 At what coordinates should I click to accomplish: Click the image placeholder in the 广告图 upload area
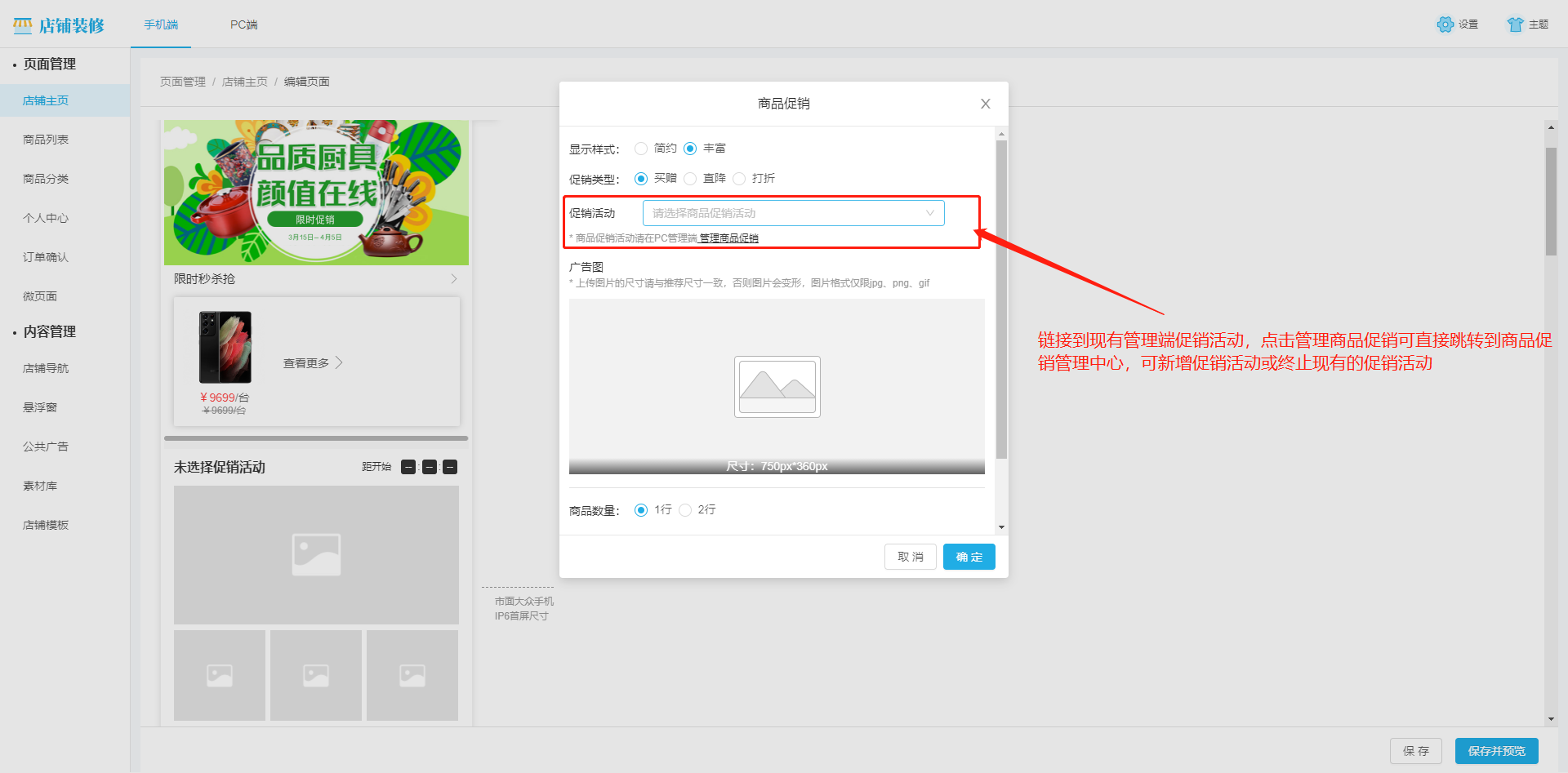point(777,386)
